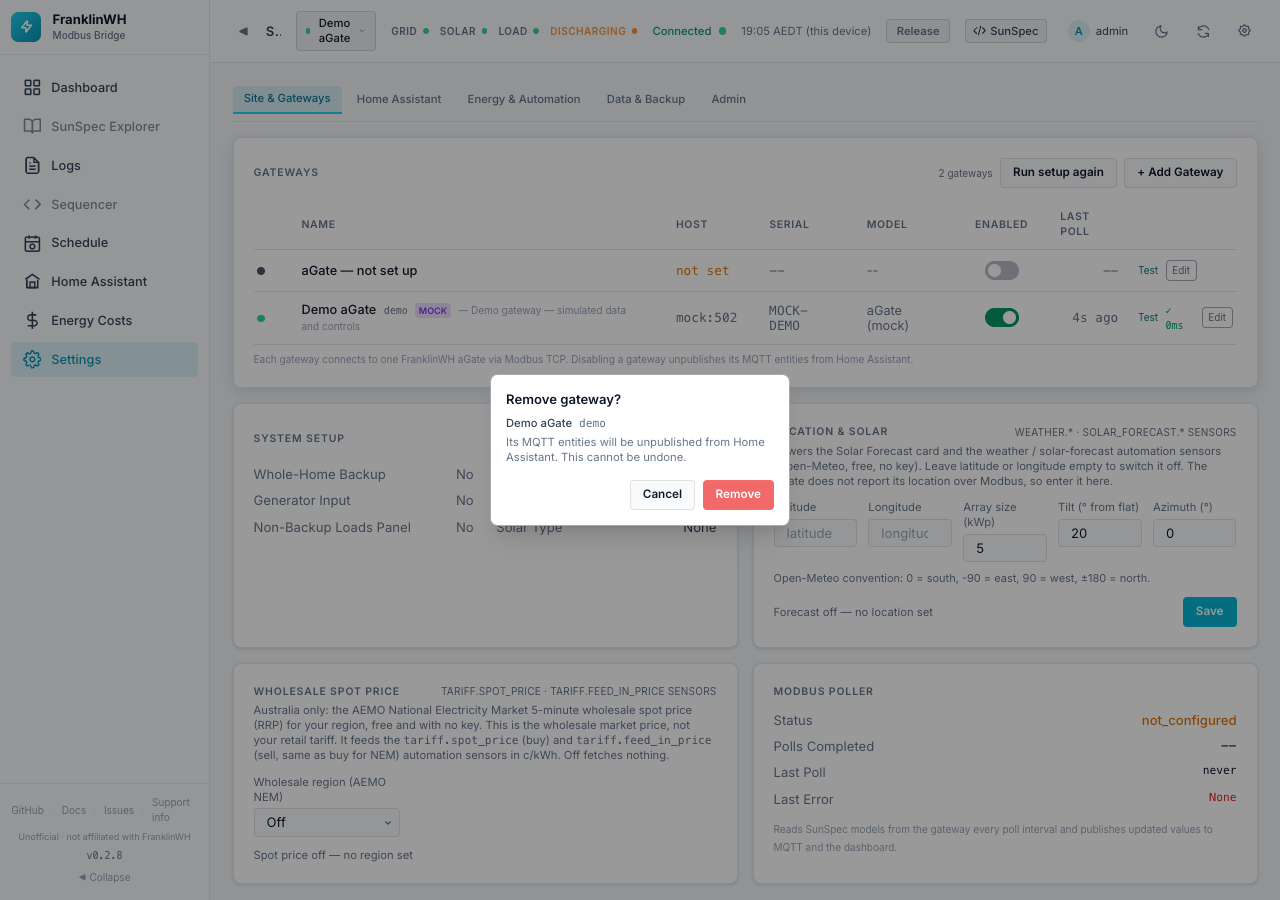
Task: Click the FranklinWH lightning logo icon
Action: (26, 27)
